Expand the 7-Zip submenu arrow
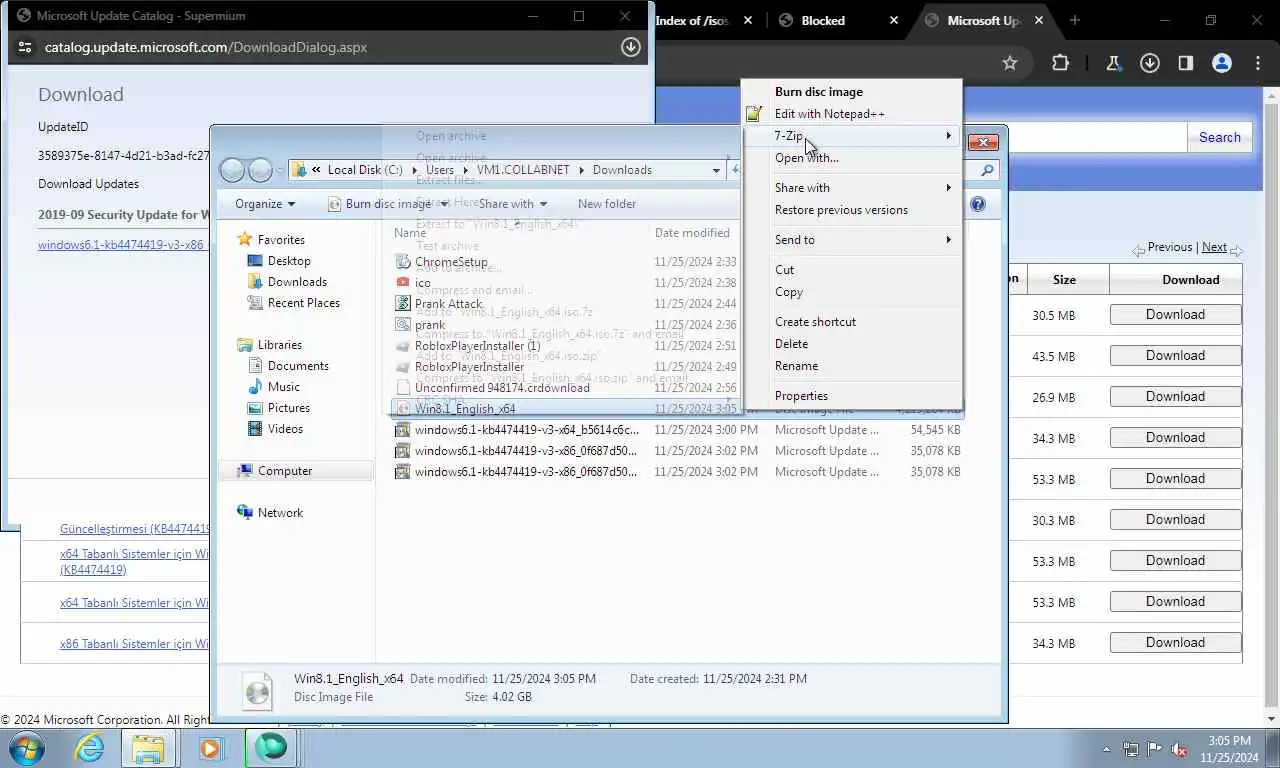The height and width of the screenshot is (768, 1280). click(949, 136)
